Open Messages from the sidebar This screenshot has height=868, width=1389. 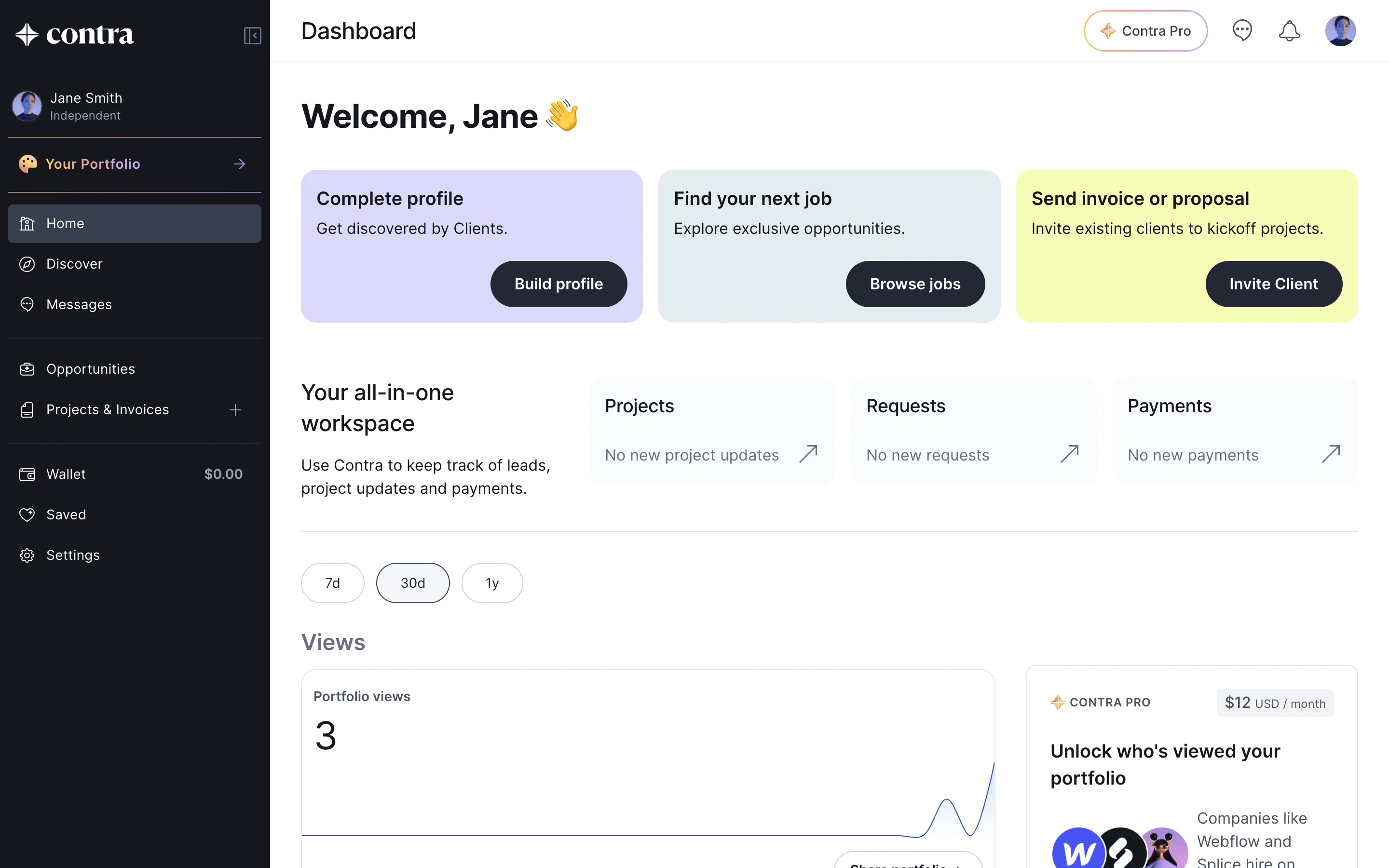[79, 304]
